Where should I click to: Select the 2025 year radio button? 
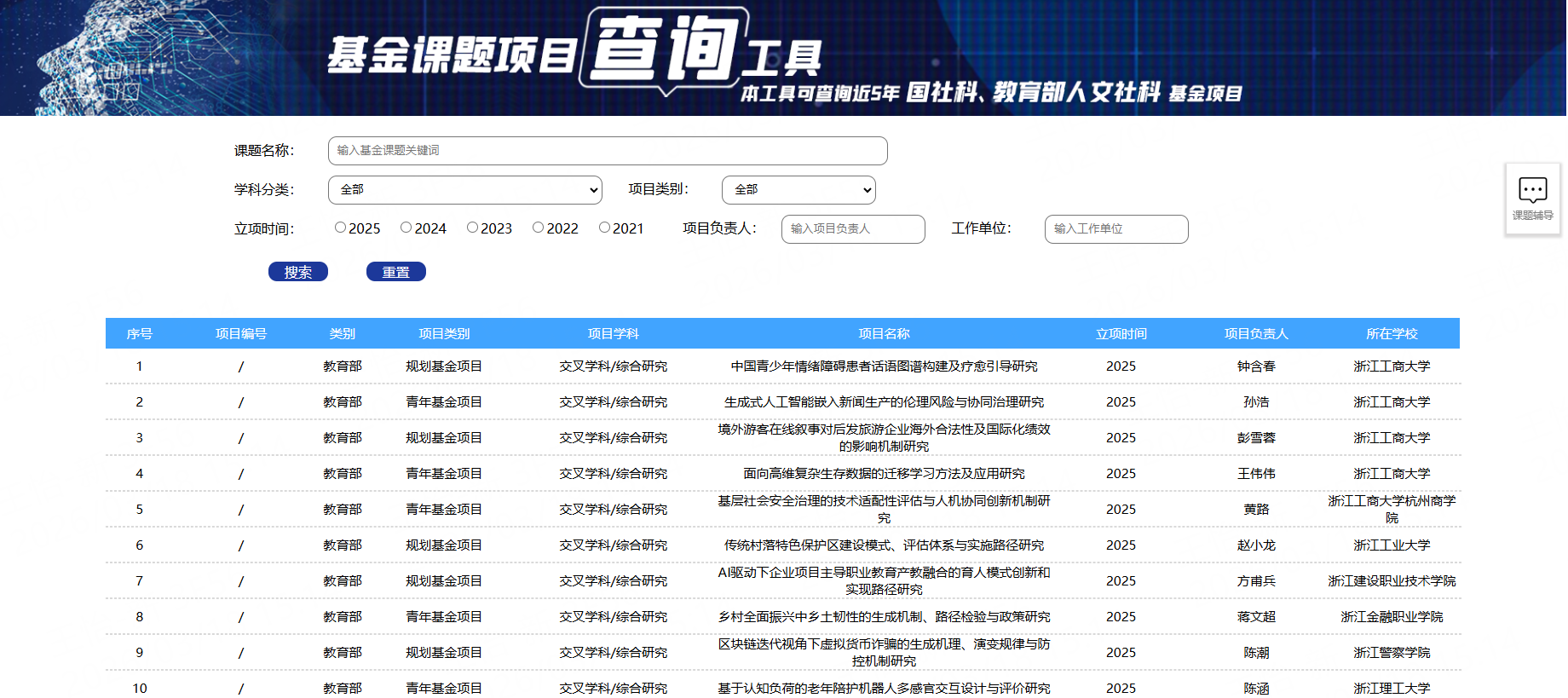[340, 228]
